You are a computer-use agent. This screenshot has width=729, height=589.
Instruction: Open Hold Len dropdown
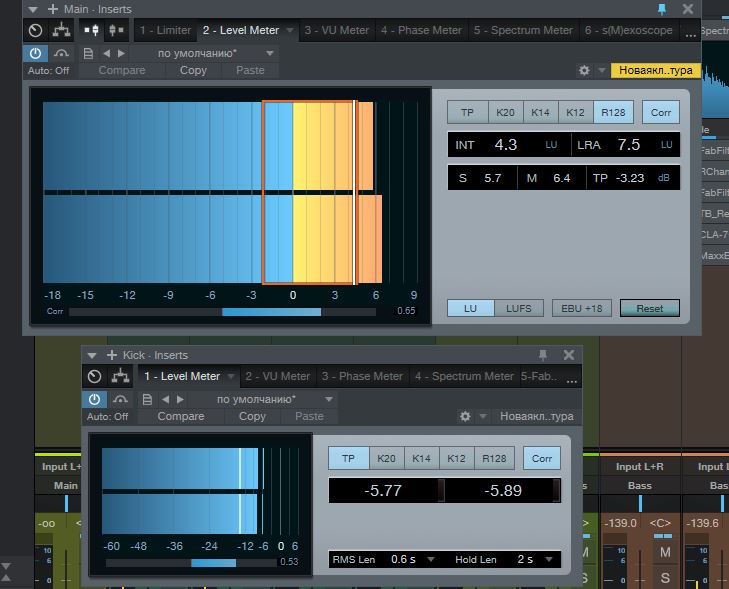pyautogui.click(x=549, y=559)
